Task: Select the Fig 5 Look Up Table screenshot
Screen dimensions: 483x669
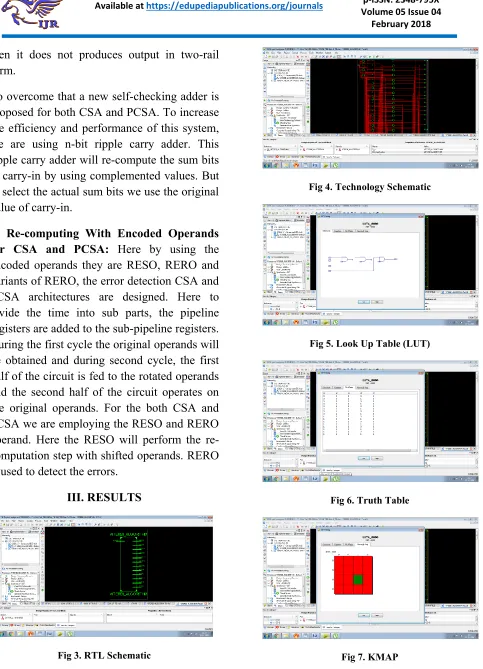Action: tap(370, 265)
